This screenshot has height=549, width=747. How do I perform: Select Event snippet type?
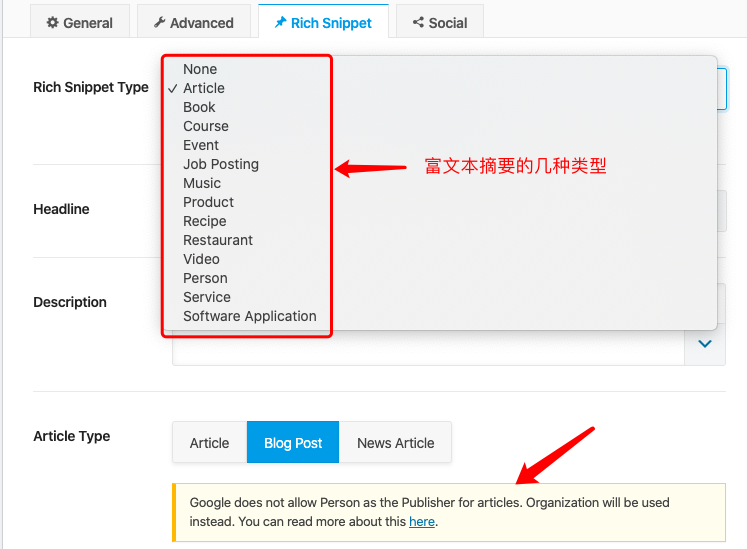coord(201,145)
